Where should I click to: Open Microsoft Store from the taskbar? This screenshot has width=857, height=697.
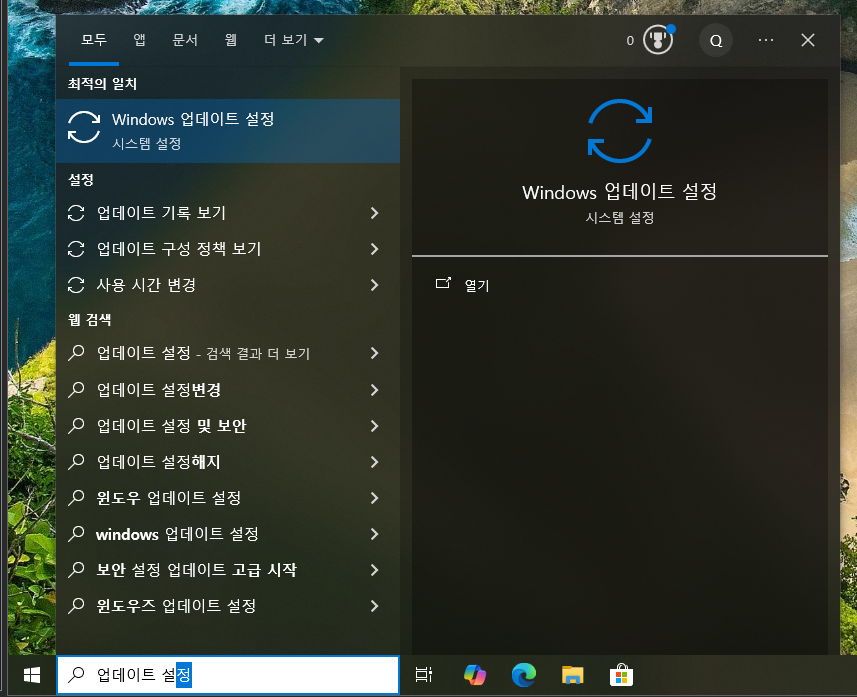[x=622, y=675]
